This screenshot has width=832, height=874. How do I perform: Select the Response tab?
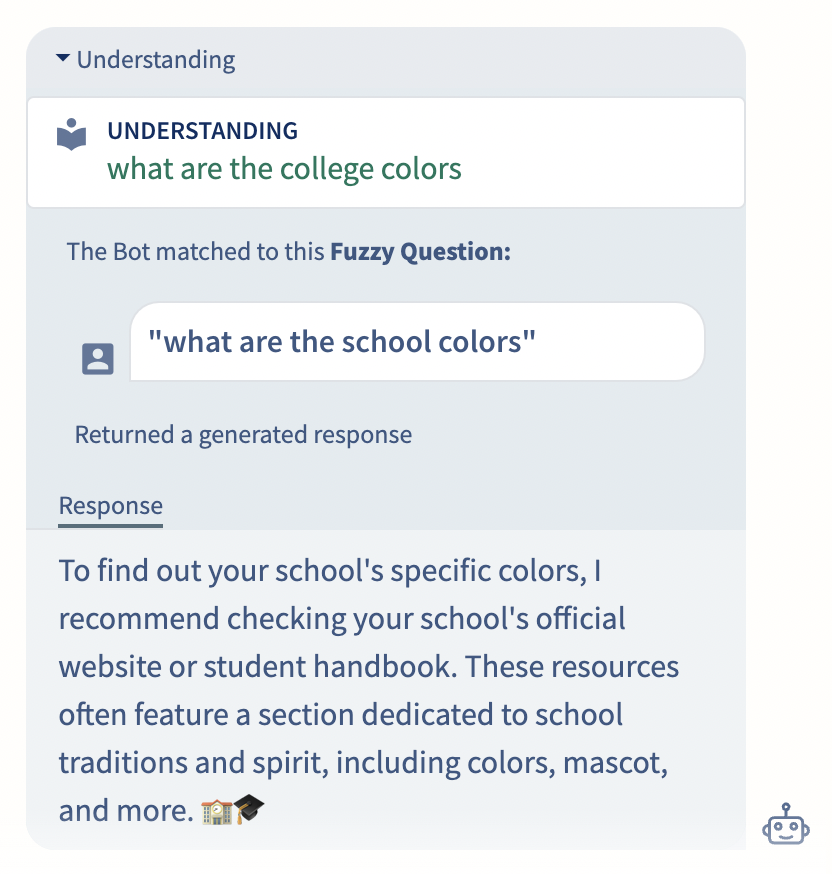(110, 506)
